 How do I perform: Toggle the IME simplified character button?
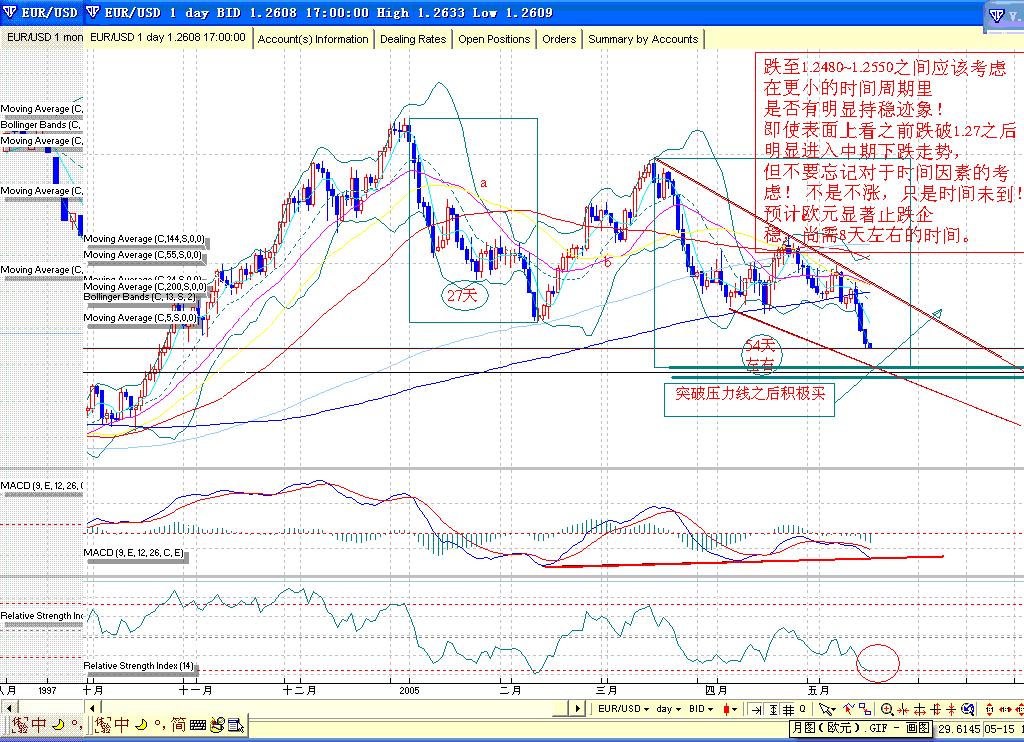click(x=178, y=725)
